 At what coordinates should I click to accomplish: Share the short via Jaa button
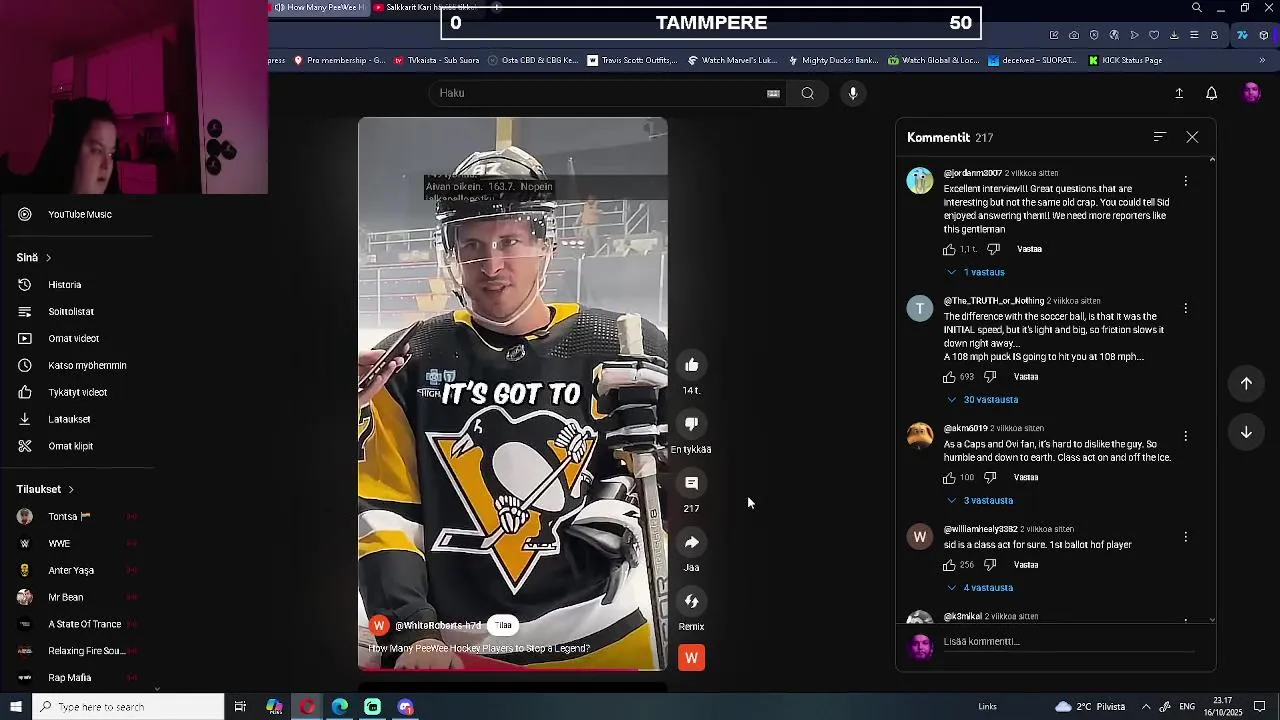click(691, 542)
